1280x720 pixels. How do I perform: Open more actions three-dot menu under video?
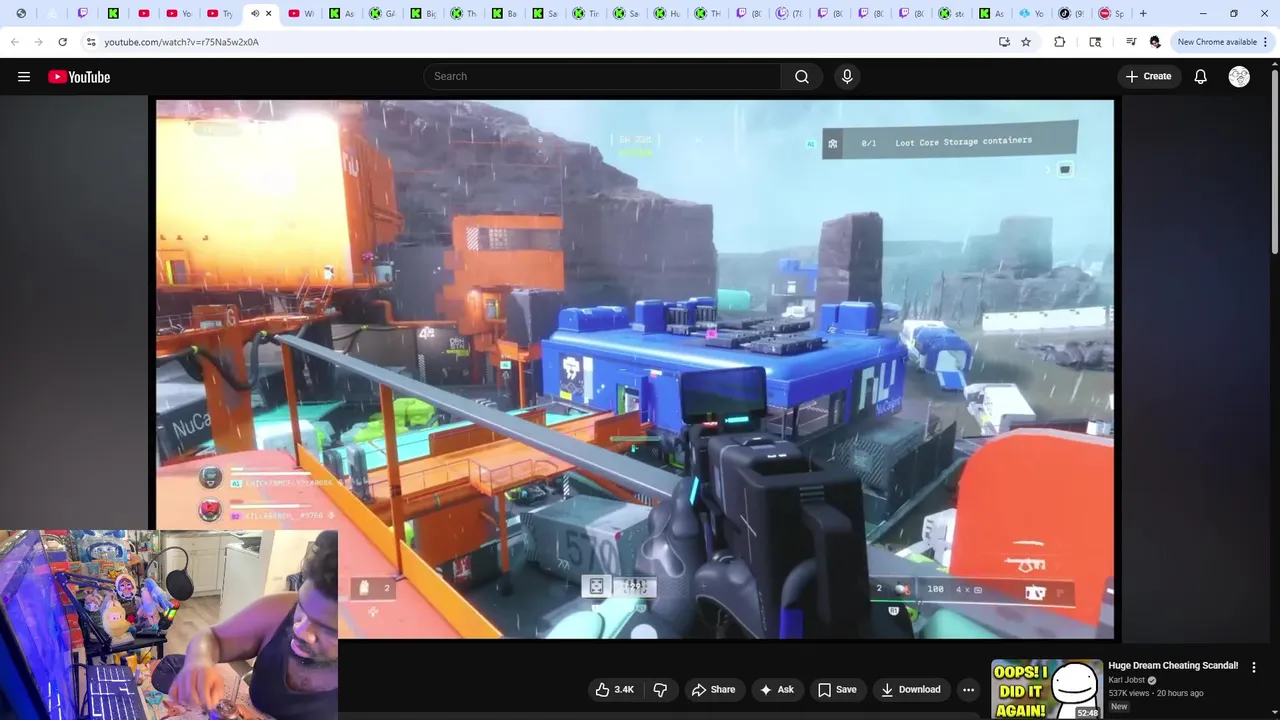point(968,689)
